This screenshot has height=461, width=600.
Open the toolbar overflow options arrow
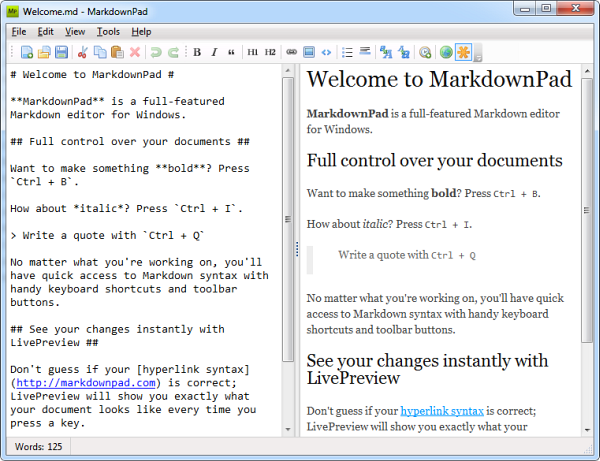pos(478,57)
